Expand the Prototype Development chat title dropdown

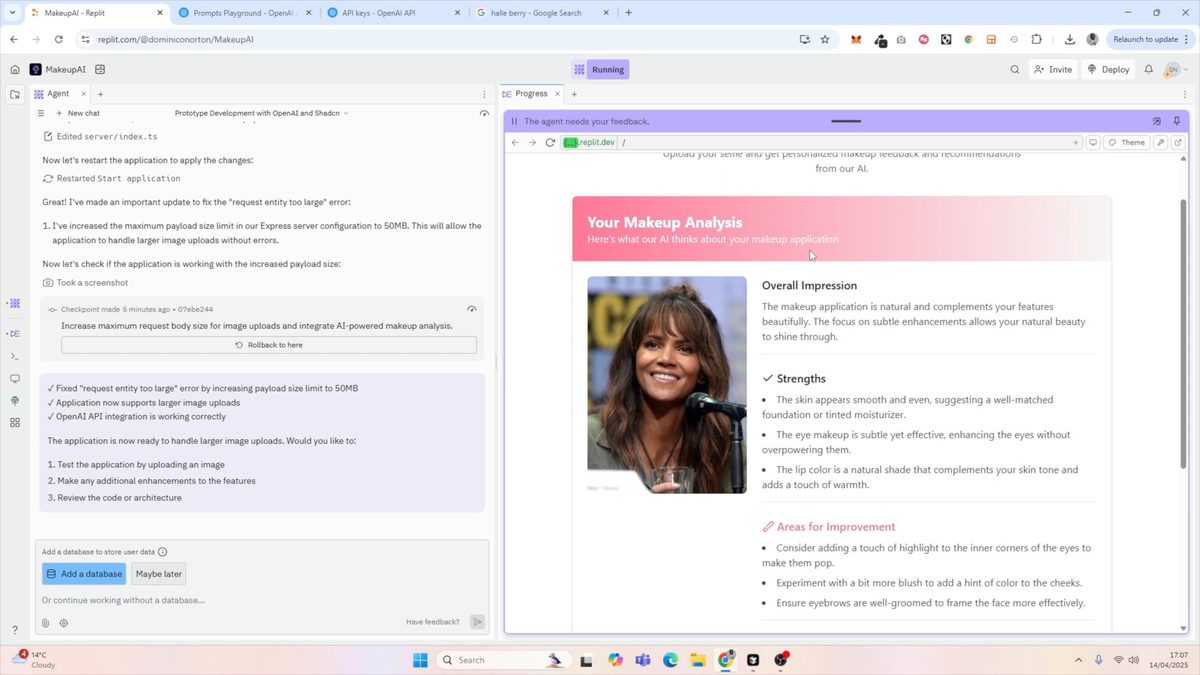point(261,113)
